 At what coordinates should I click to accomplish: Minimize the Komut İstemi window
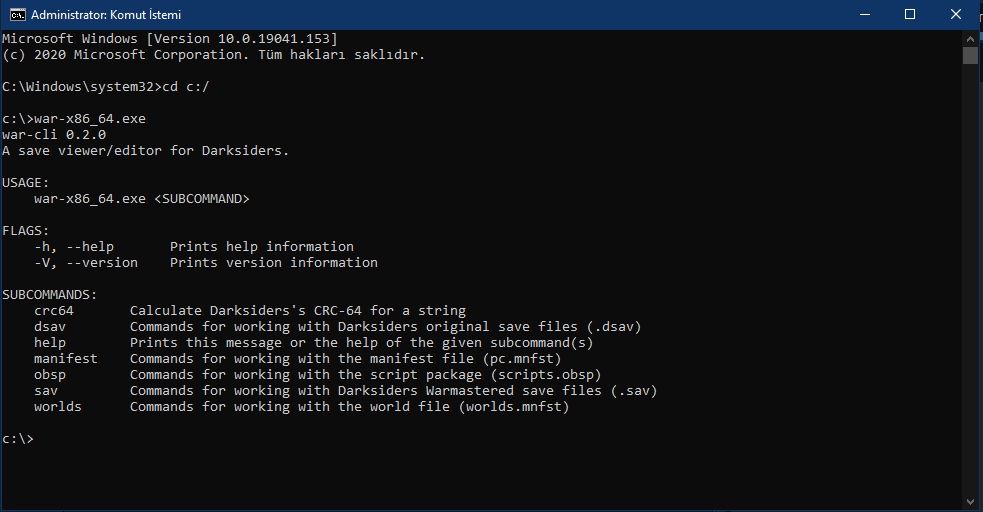click(x=863, y=15)
